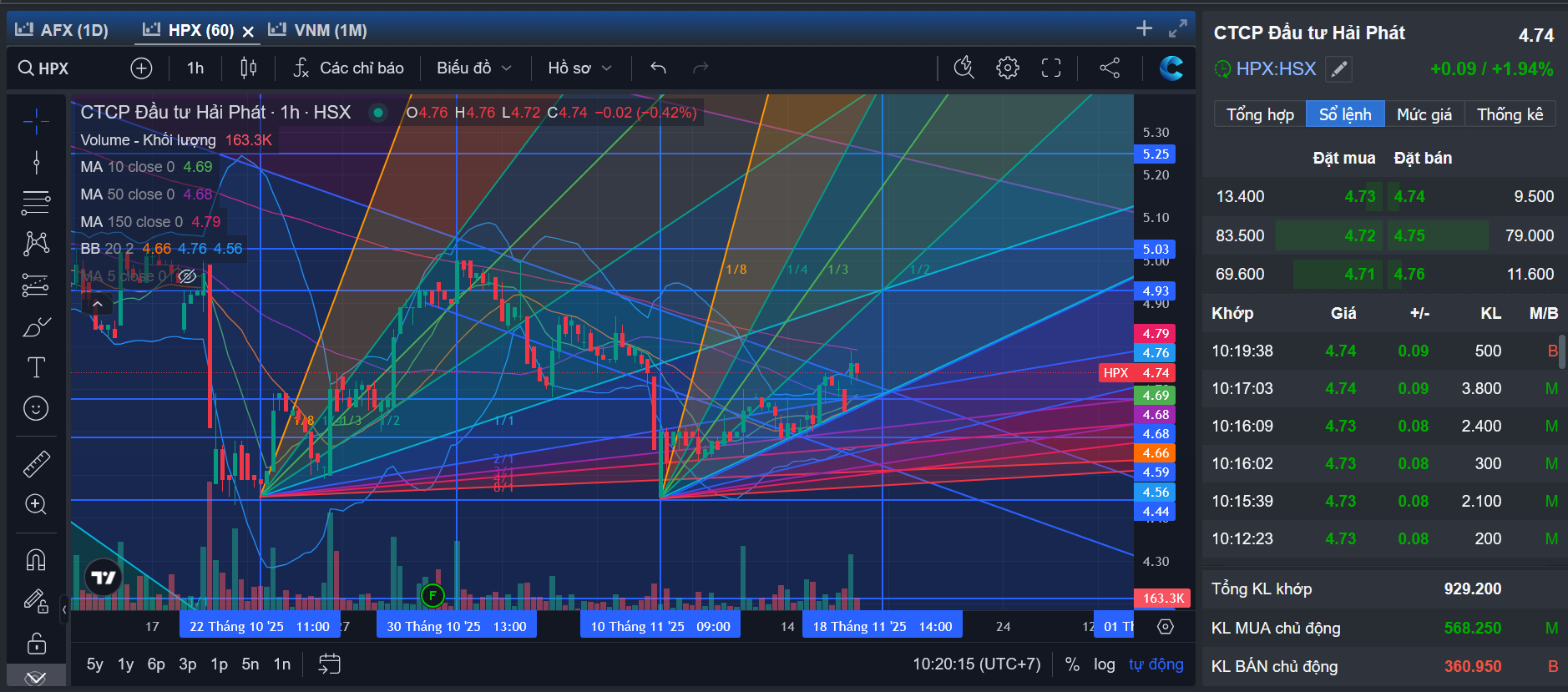The width and height of the screenshot is (1568, 692).
Task: Toggle logarithmic scale
Action: pyautogui.click(x=1105, y=664)
